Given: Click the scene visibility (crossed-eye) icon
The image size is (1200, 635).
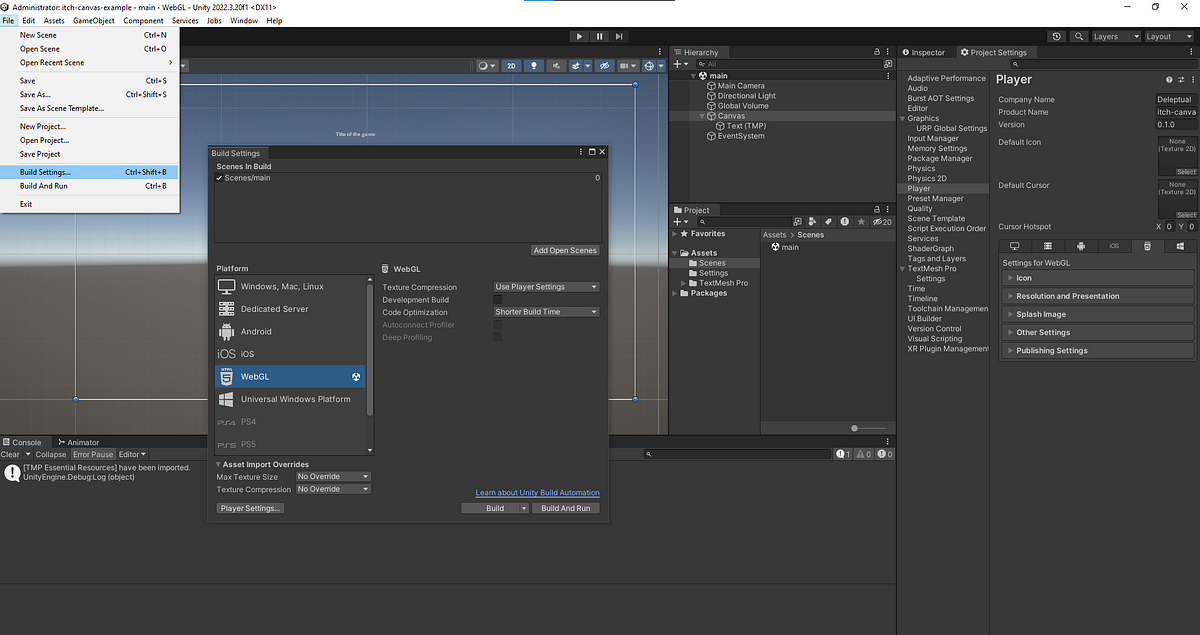Looking at the screenshot, I should click(605, 65).
